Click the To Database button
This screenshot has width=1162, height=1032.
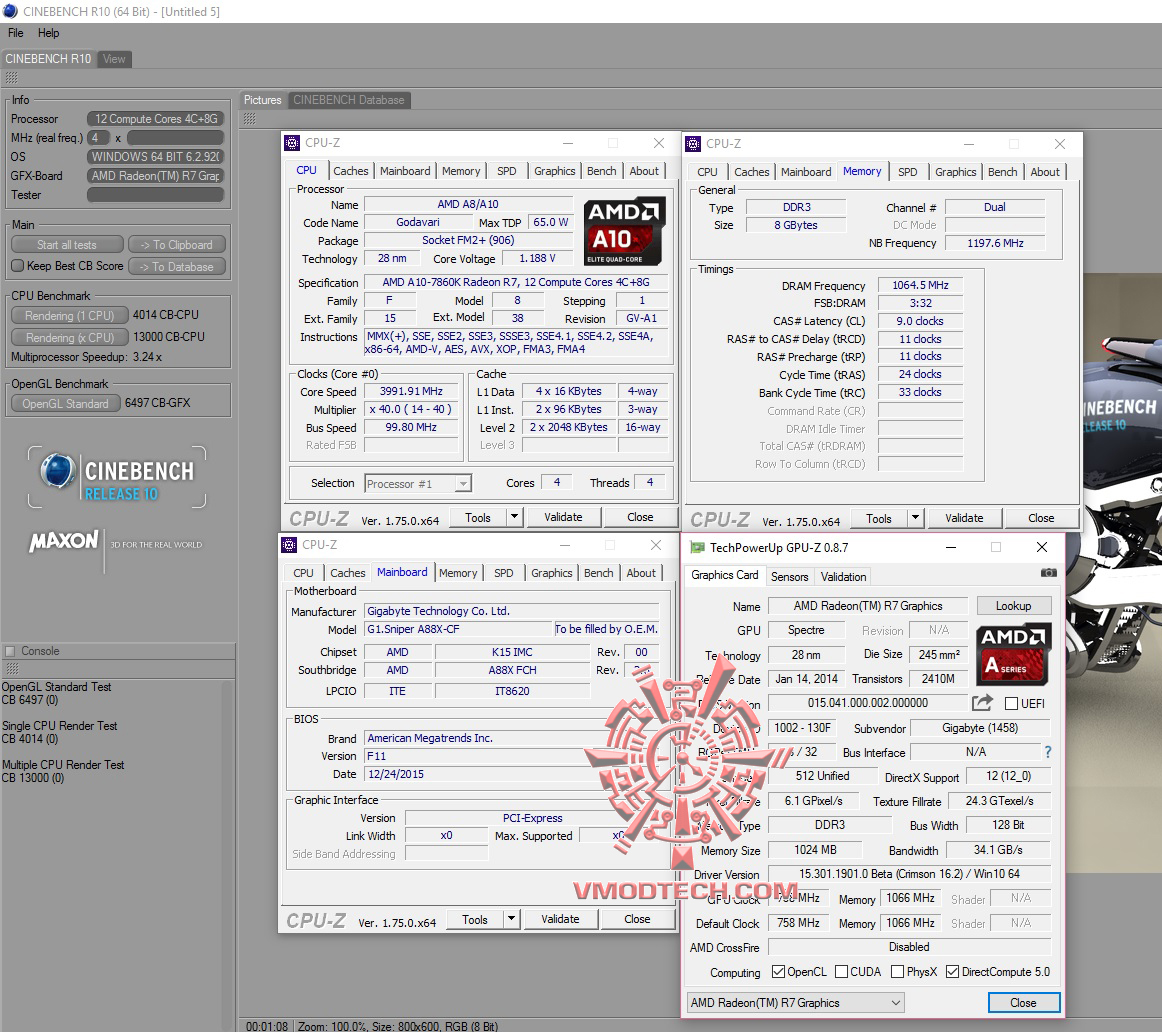coord(176,267)
